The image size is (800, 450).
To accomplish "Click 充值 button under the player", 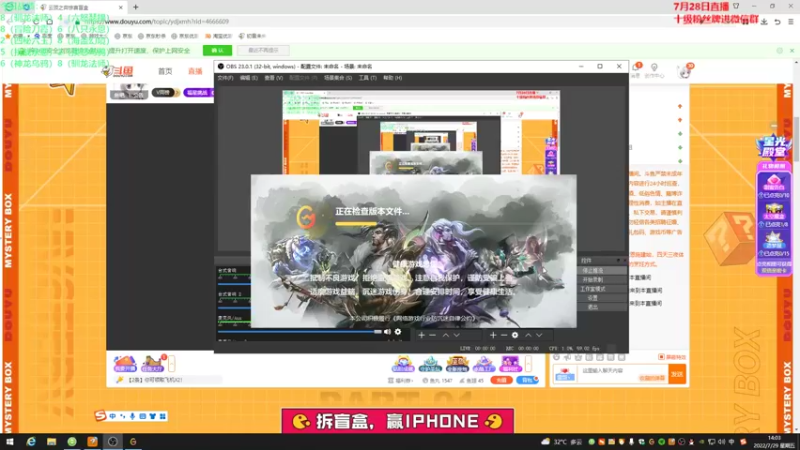I will pyautogui.click(x=501, y=380).
